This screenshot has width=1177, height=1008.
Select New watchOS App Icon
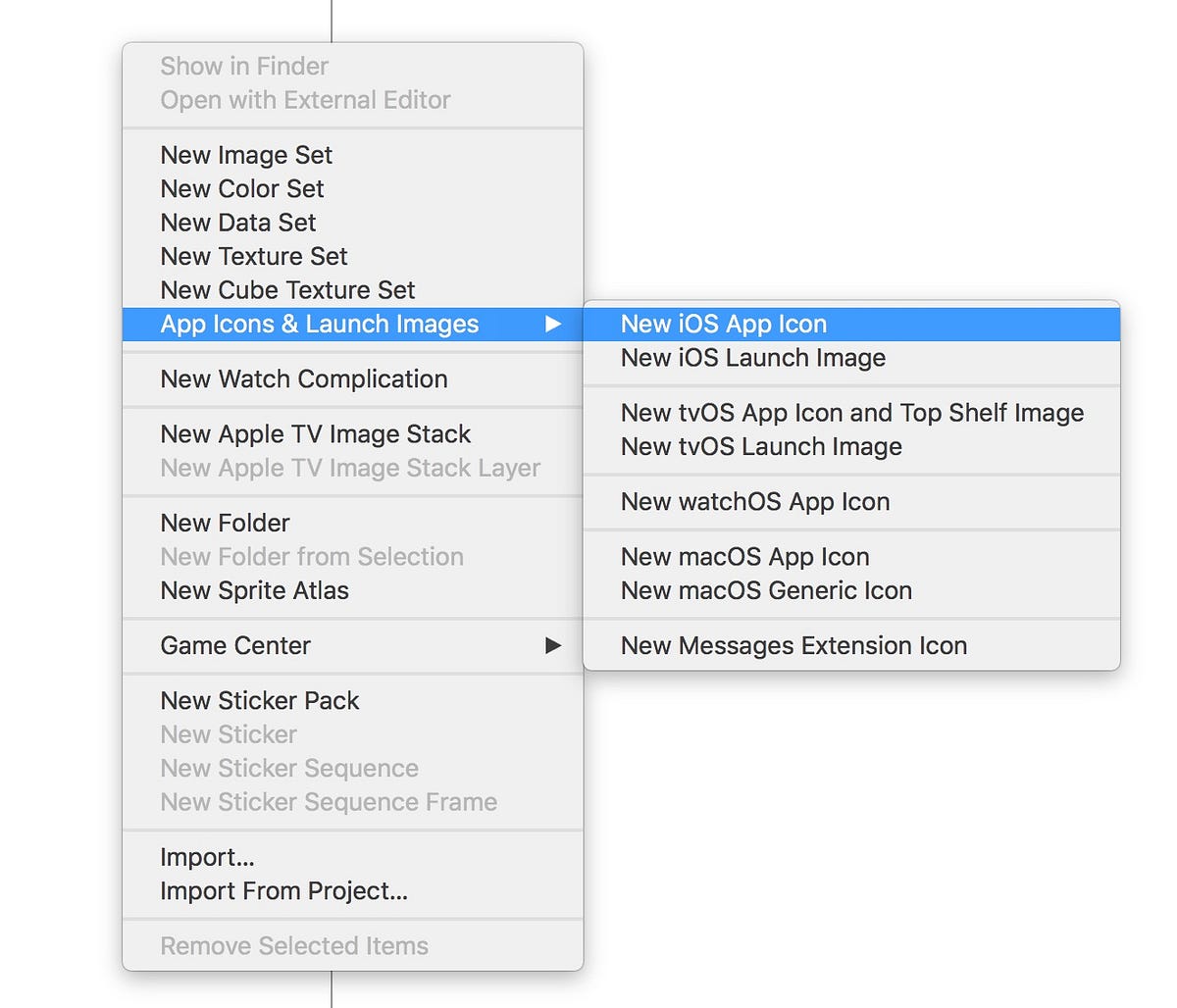(x=754, y=501)
